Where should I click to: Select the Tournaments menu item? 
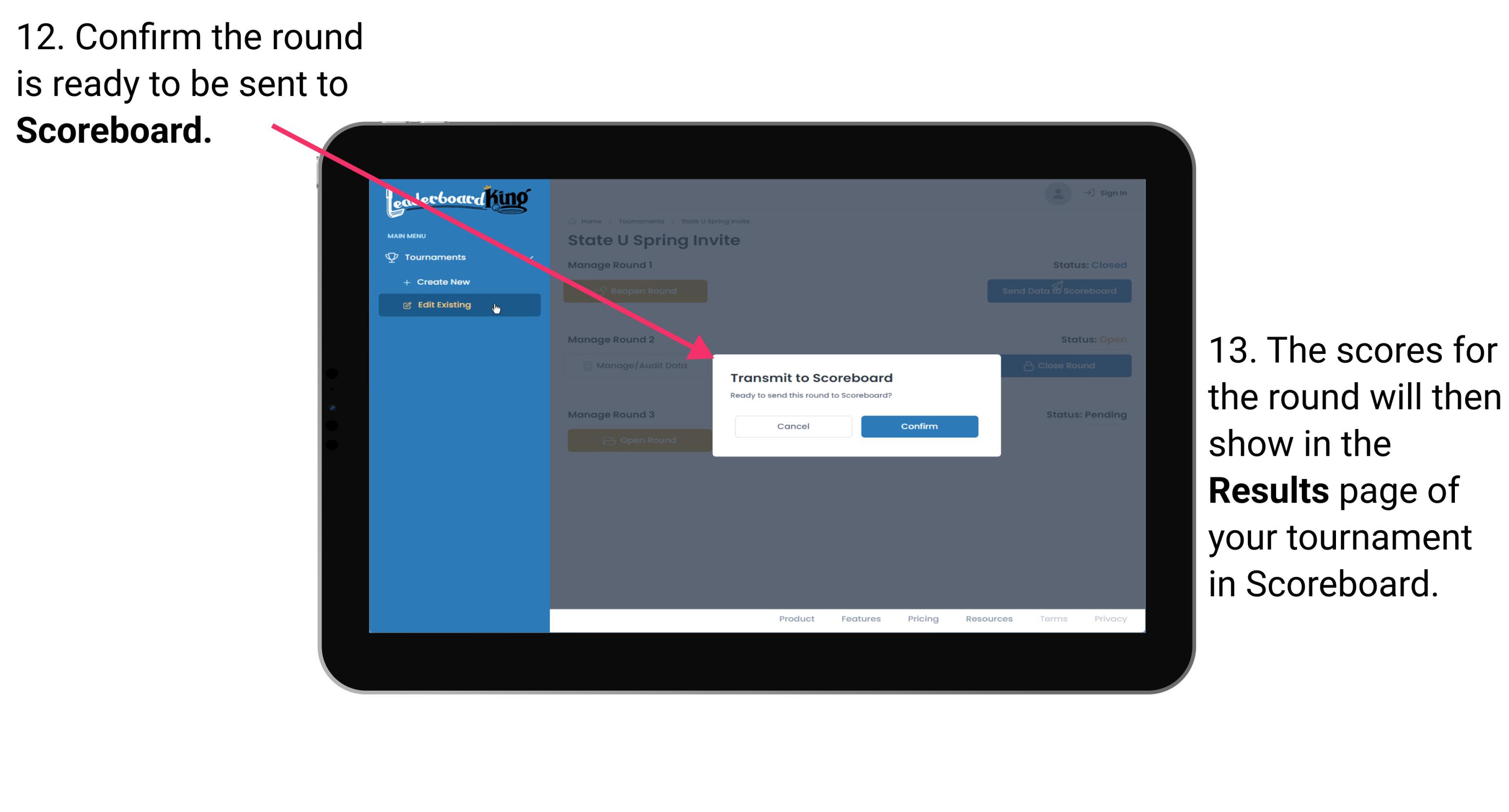pyautogui.click(x=436, y=256)
